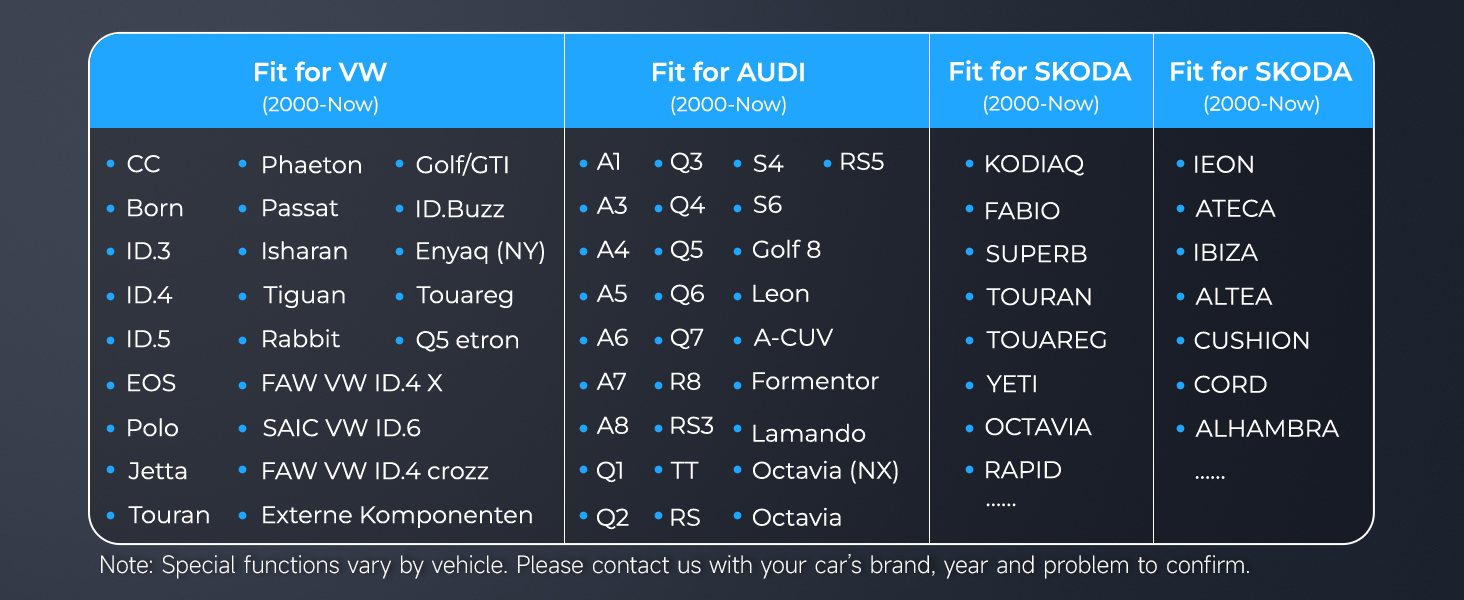Screen dimensions: 1464x600
Task: Click Externe Komponenten in the VW column
Action: click(x=396, y=515)
